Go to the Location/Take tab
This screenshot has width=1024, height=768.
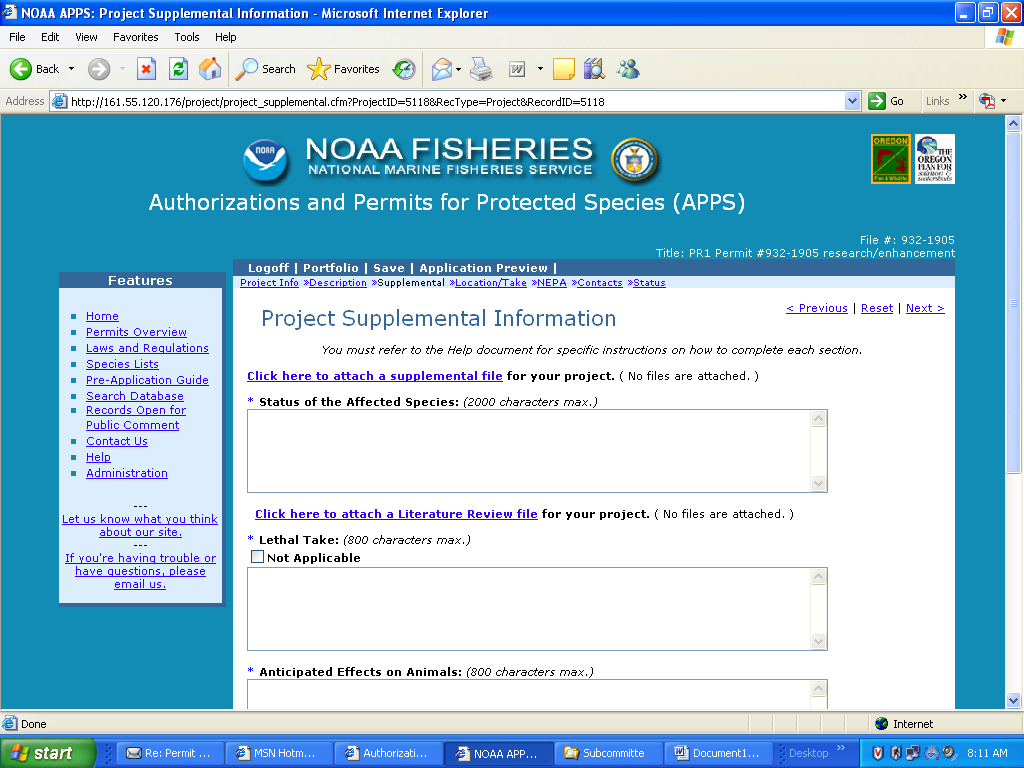[490, 283]
